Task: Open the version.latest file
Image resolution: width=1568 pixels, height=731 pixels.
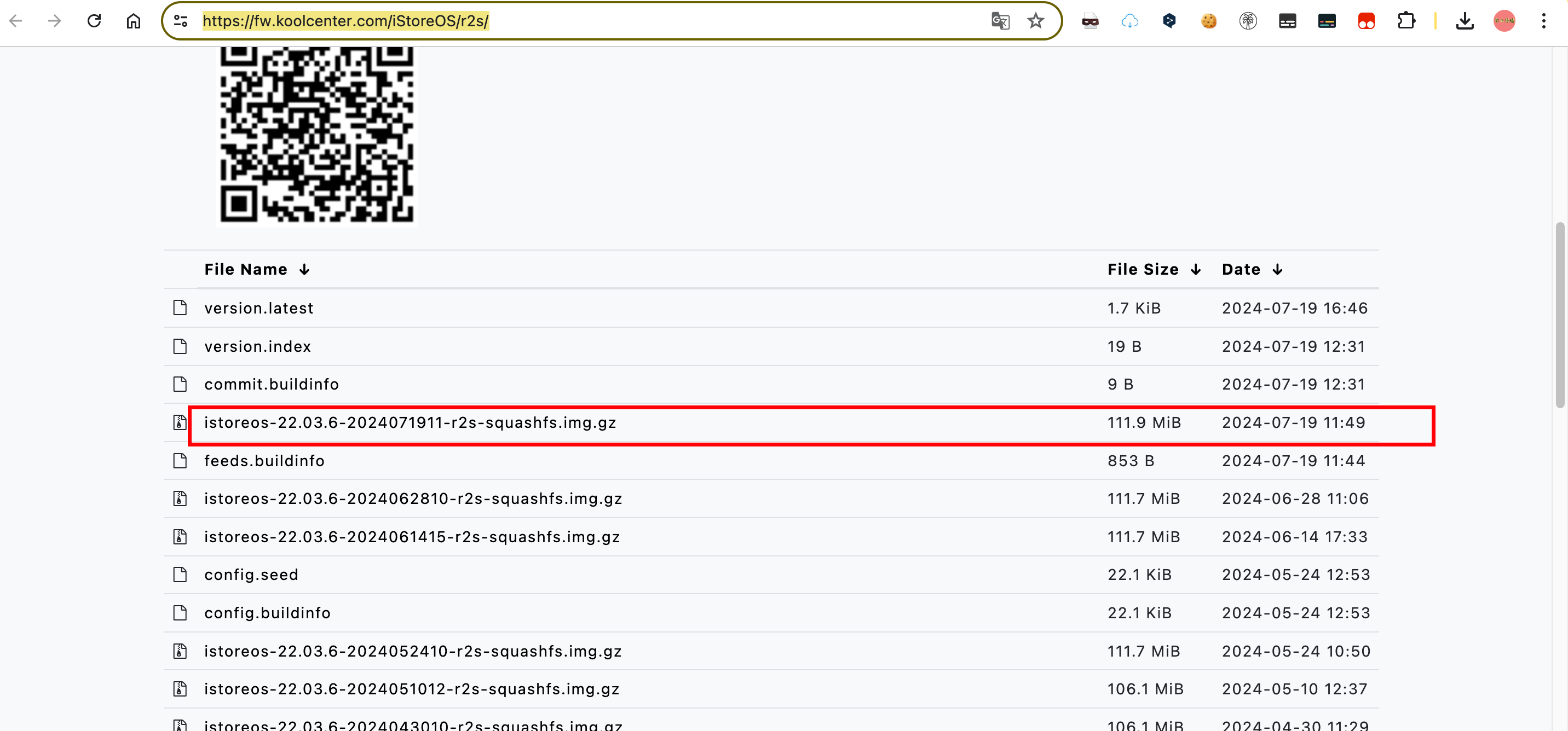Action: coord(259,309)
